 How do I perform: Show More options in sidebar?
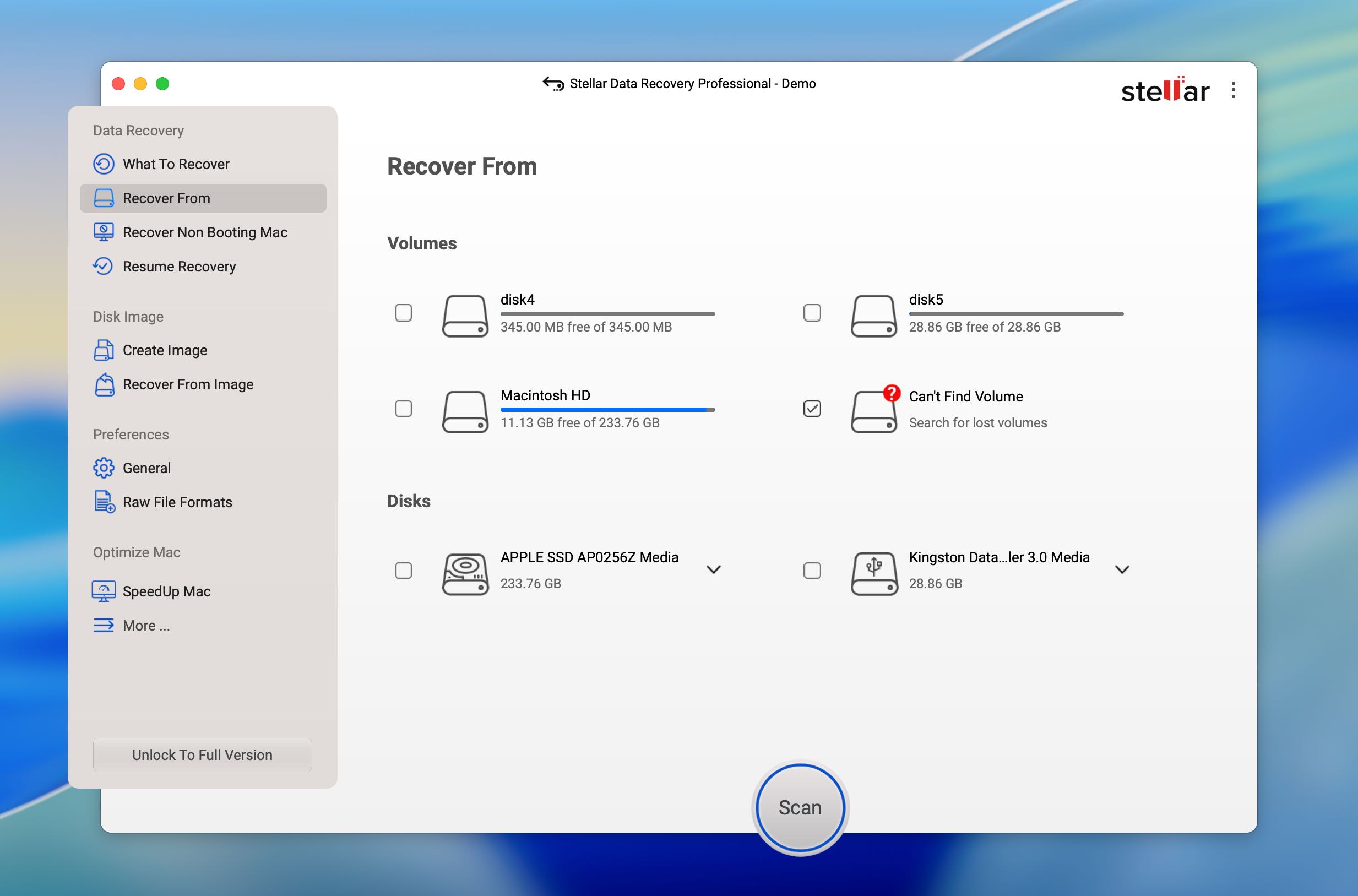coord(203,625)
